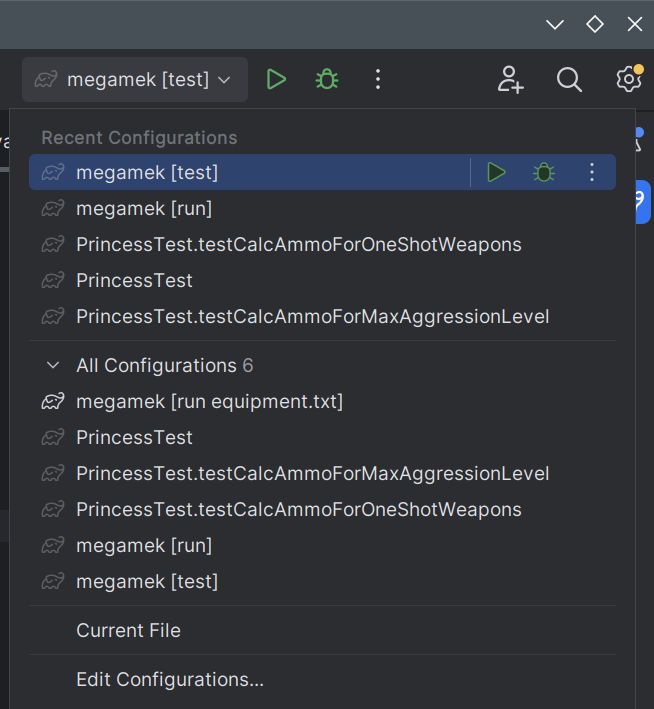Open kebab options in highlighted megamek [test] row
This screenshot has height=709, width=654.
point(592,172)
